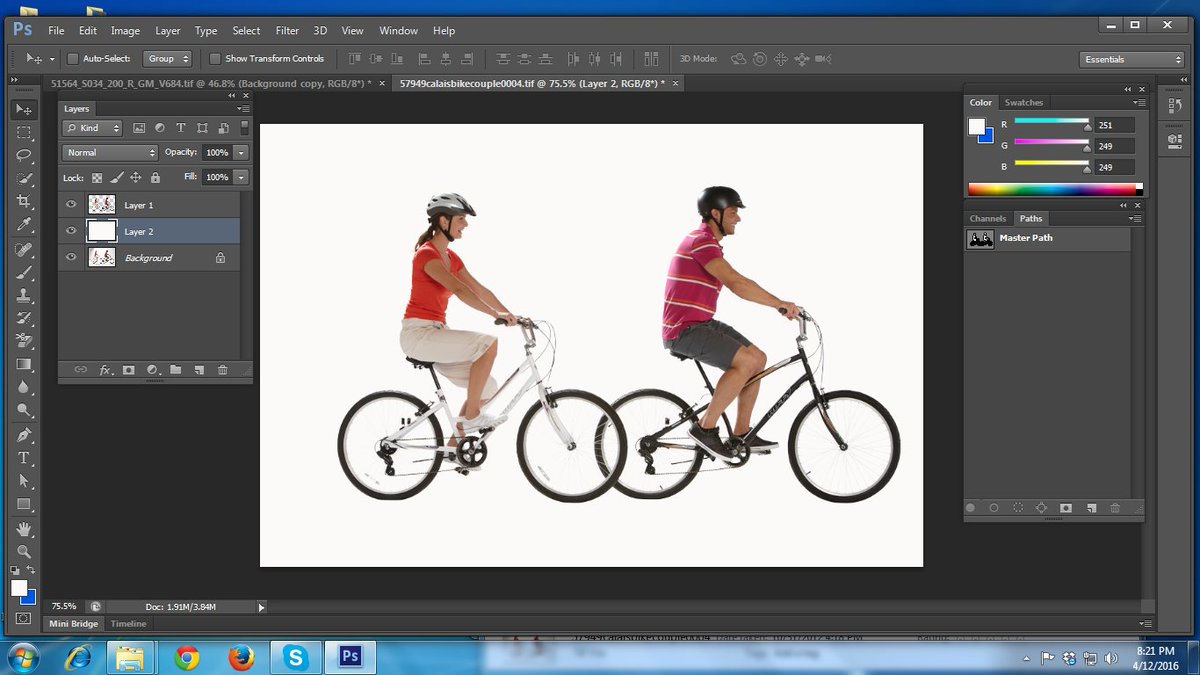The image size is (1200, 675).
Task: Click the delete layer trash icon
Action: (223, 370)
